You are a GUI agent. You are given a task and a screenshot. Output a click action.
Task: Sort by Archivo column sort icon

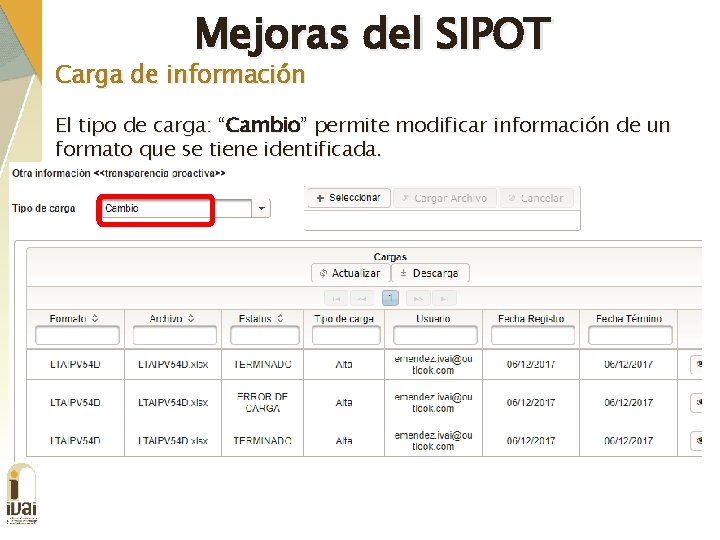point(191,318)
